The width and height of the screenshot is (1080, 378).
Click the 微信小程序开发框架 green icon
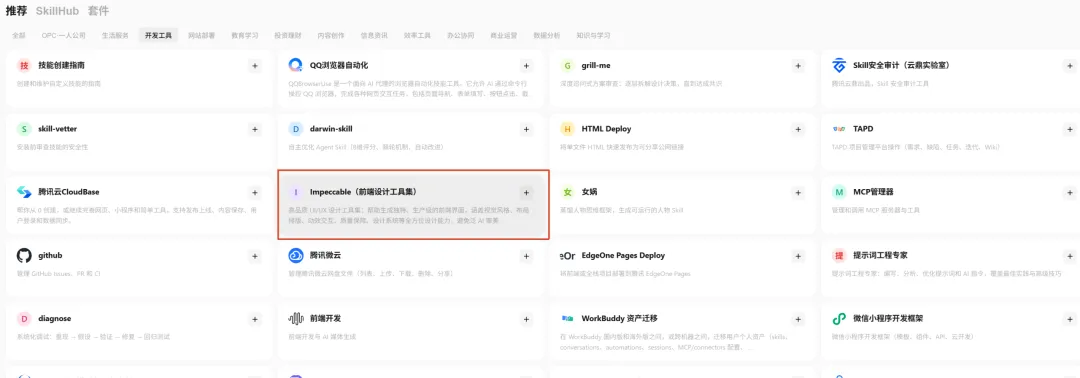[839, 319]
